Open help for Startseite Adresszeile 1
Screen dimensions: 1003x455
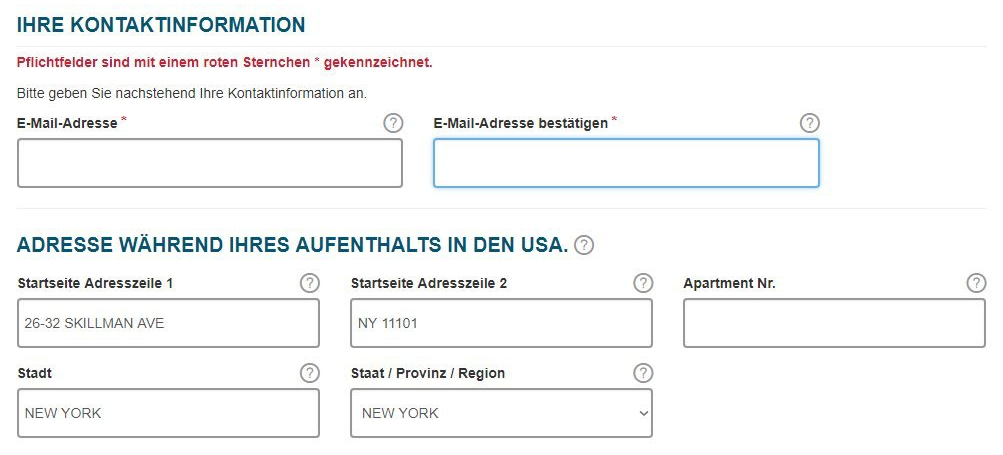(310, 283)
